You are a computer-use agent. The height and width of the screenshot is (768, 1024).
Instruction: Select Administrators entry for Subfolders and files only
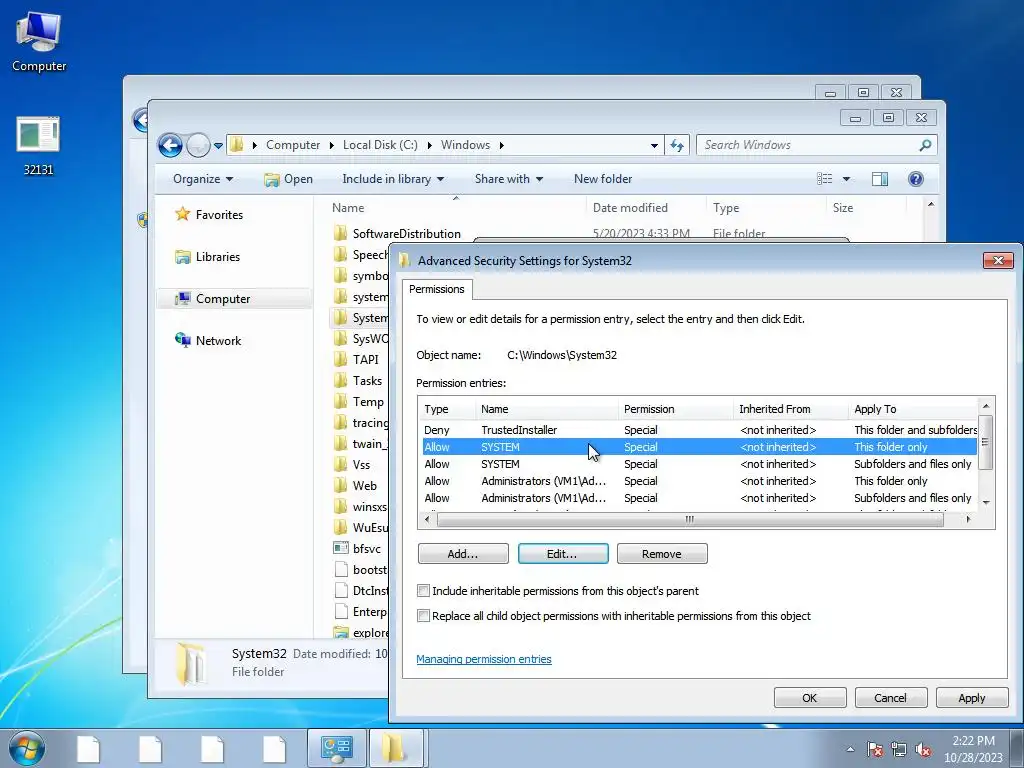click(697, 498)
